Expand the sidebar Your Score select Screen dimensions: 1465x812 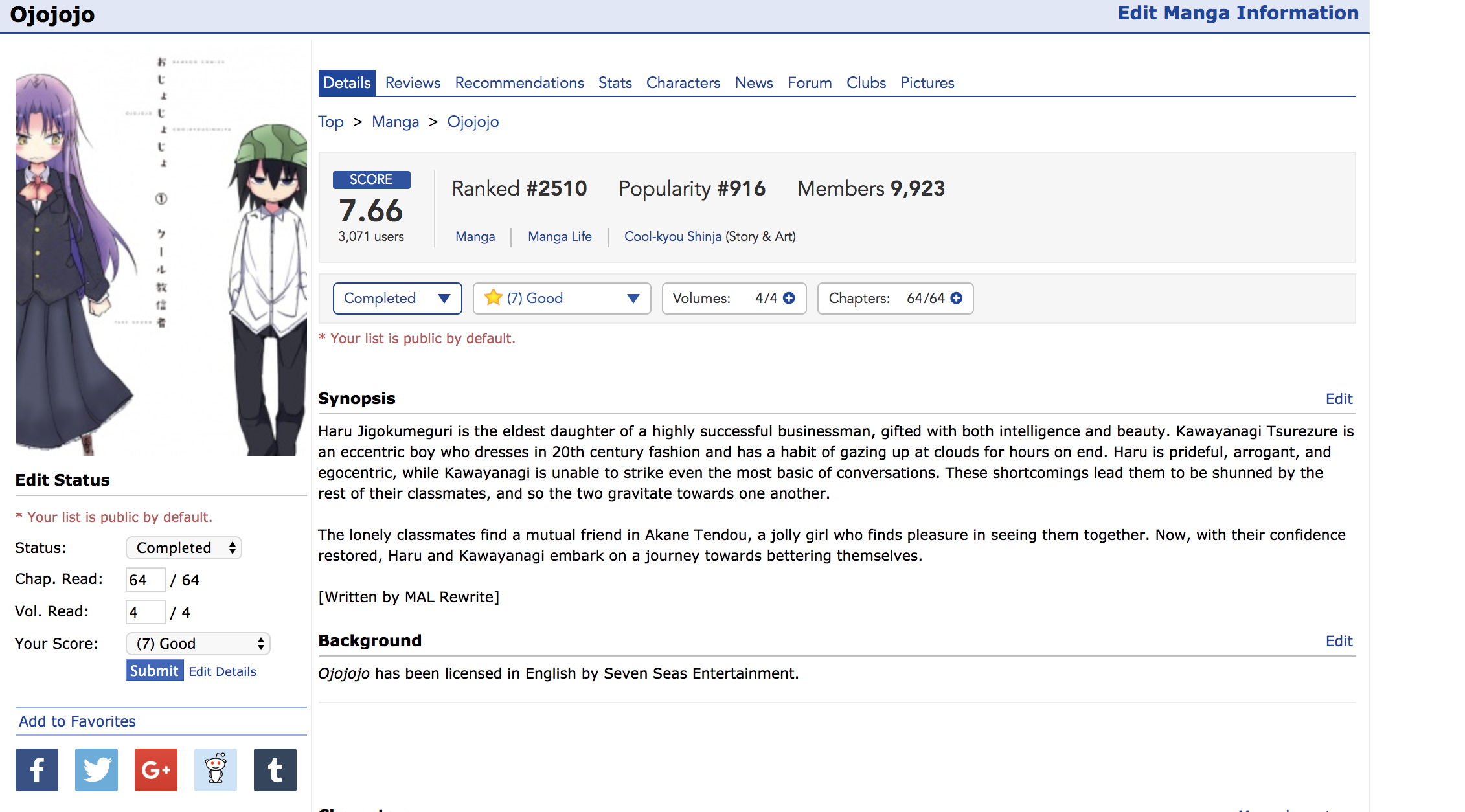[198, 644]
